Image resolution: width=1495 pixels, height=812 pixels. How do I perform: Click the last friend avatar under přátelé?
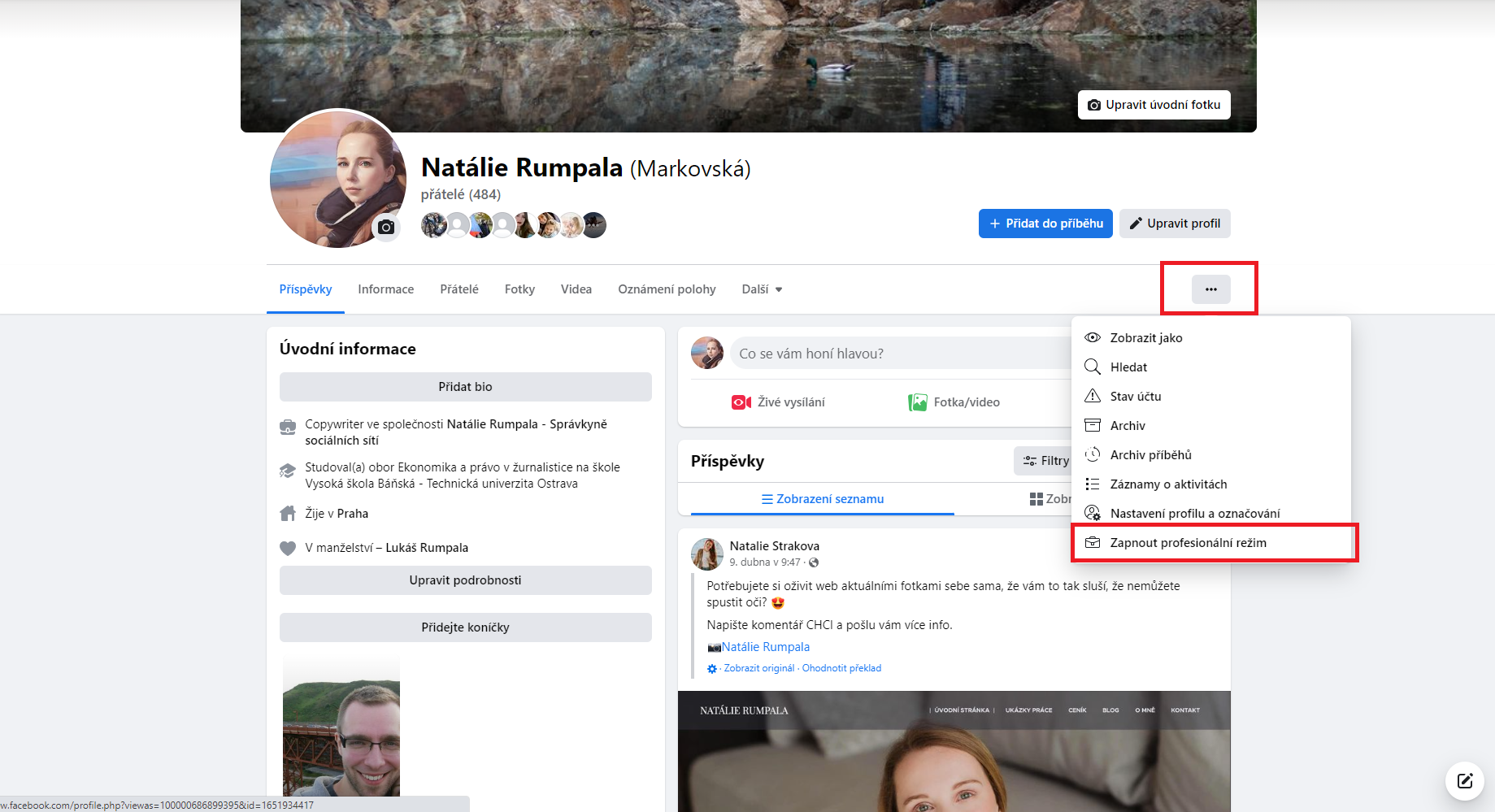[x=594, y=225]
